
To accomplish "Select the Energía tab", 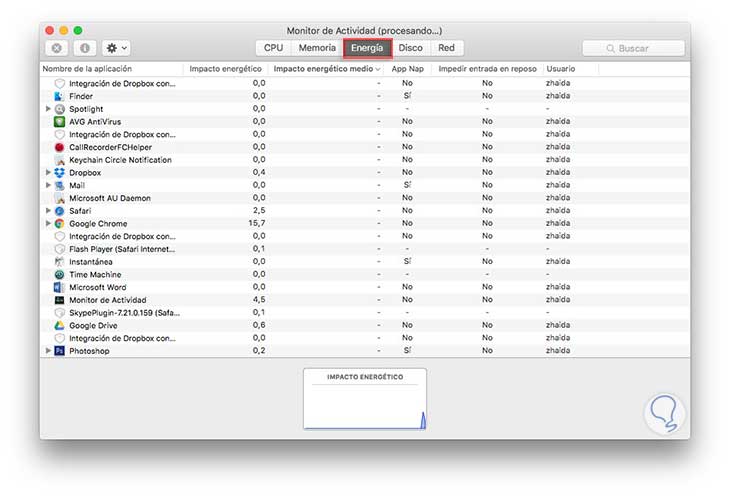I will point(367,48).
